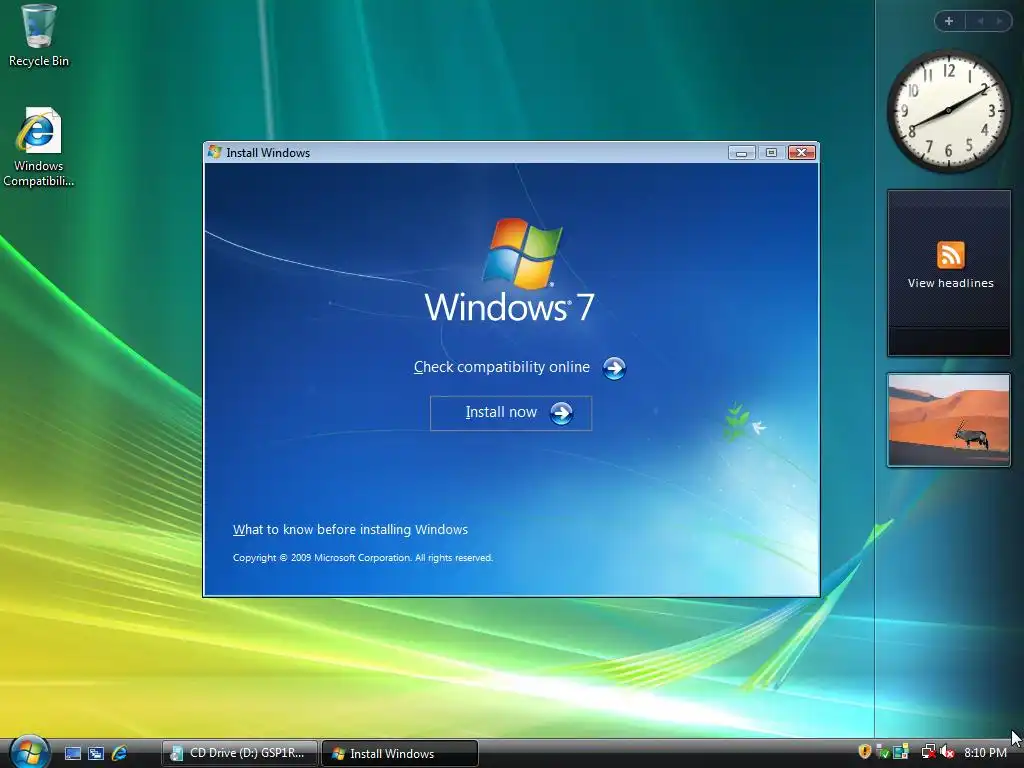The image size is (1024, 768).
Task: Minimize the Install Windows window
Action: 741,152
